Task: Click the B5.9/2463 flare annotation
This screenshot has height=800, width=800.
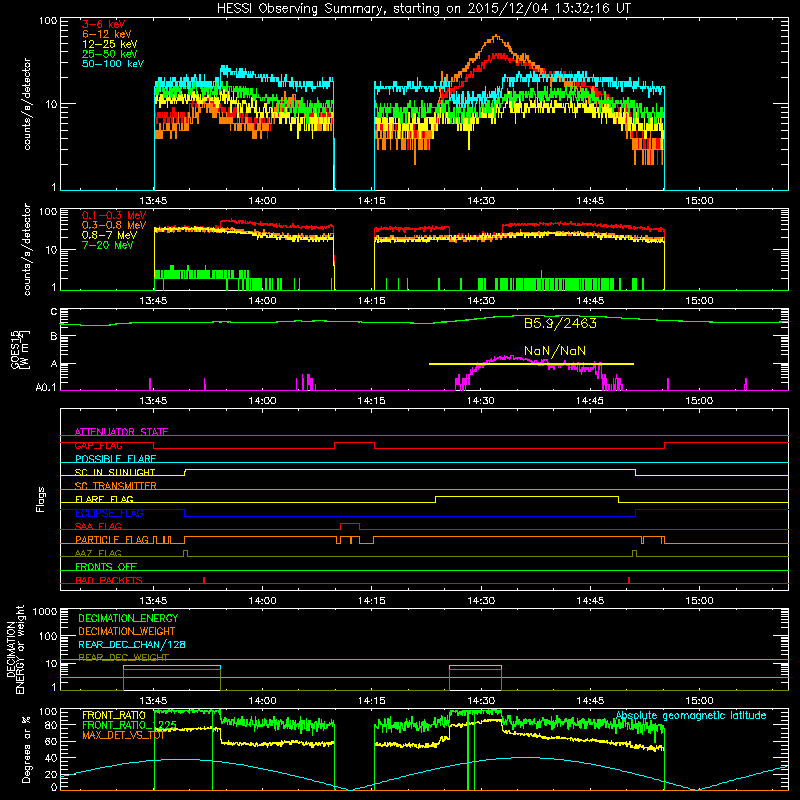Action: [560, 323]
